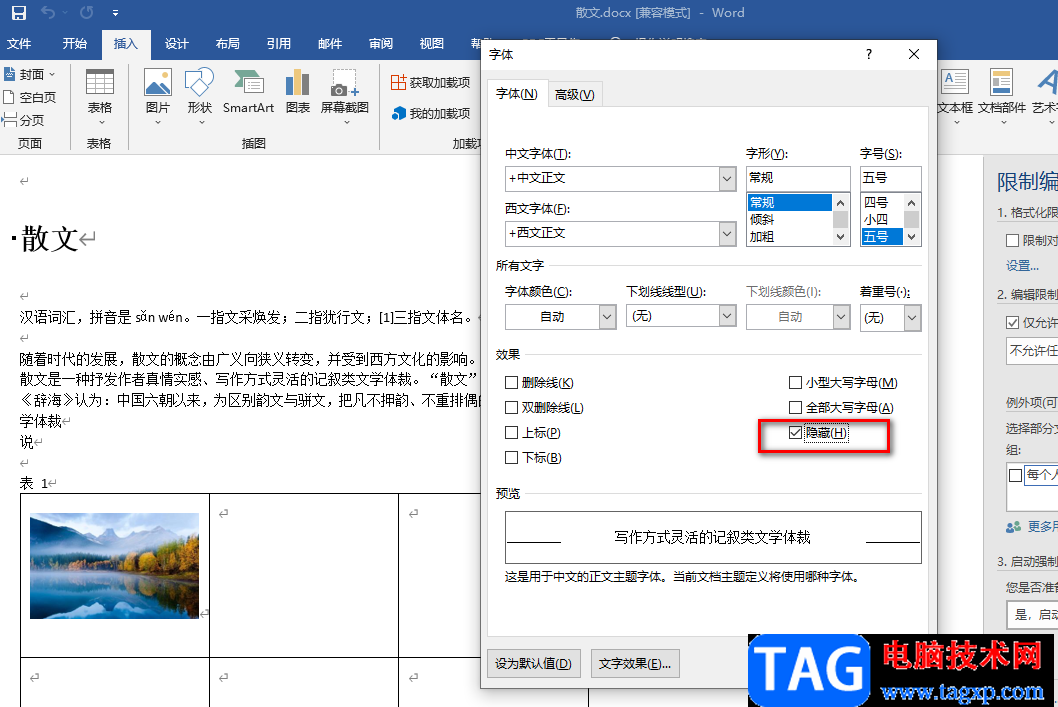The width and height of the screenshot is (1058, 707).
Task: Switch to the Layout (布局) tab
Action: [227, 44]
